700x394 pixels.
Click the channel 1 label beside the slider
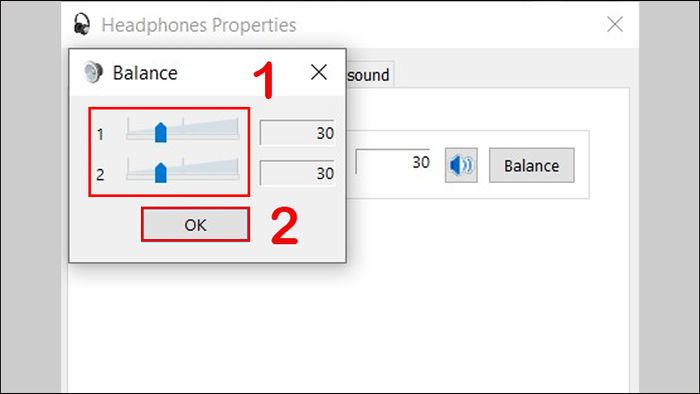(100, 134)
